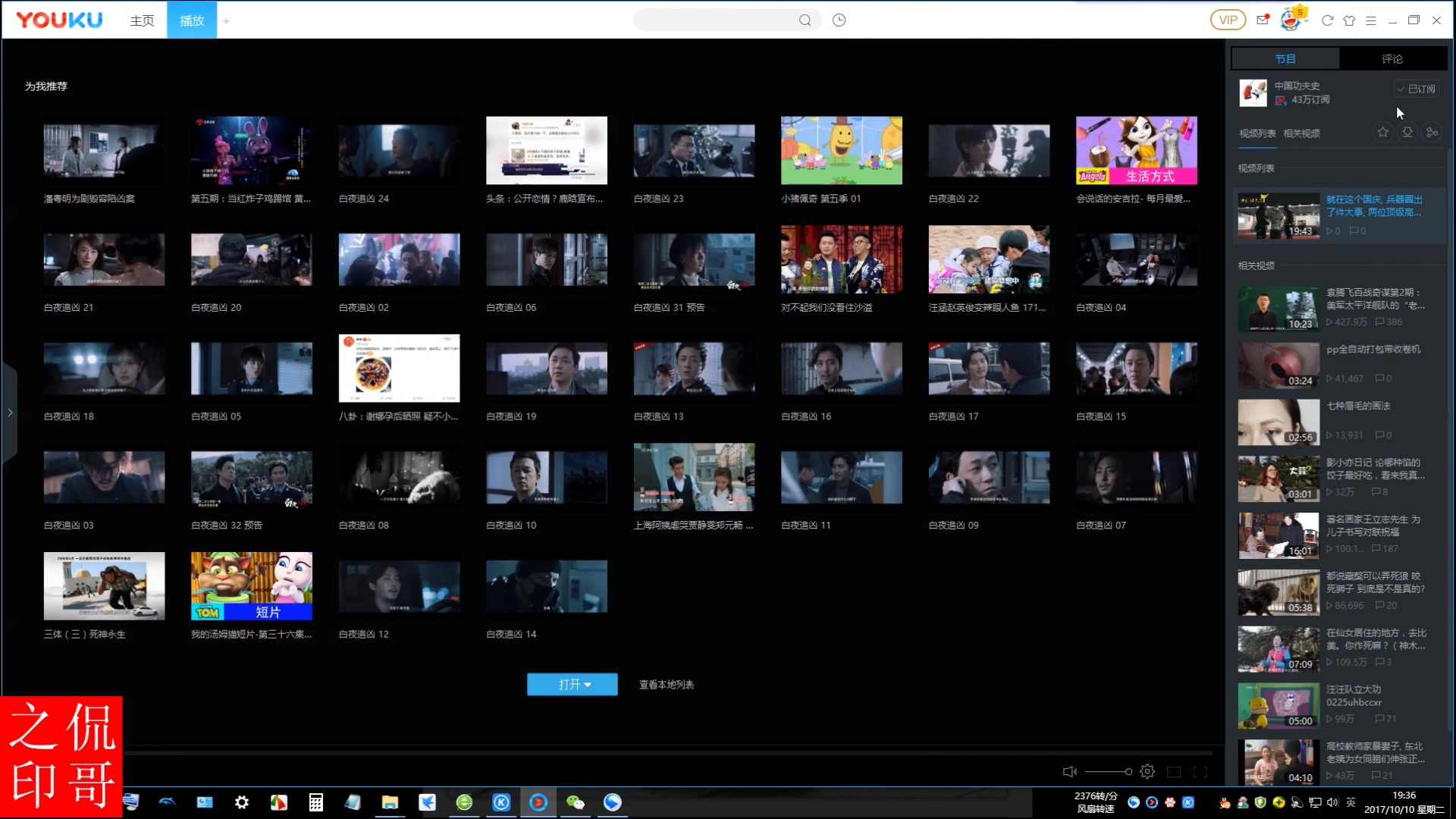Screen dimensions: 1456x819
Task: Mute the player volume speaker
Action: [x=1069, y=771]
